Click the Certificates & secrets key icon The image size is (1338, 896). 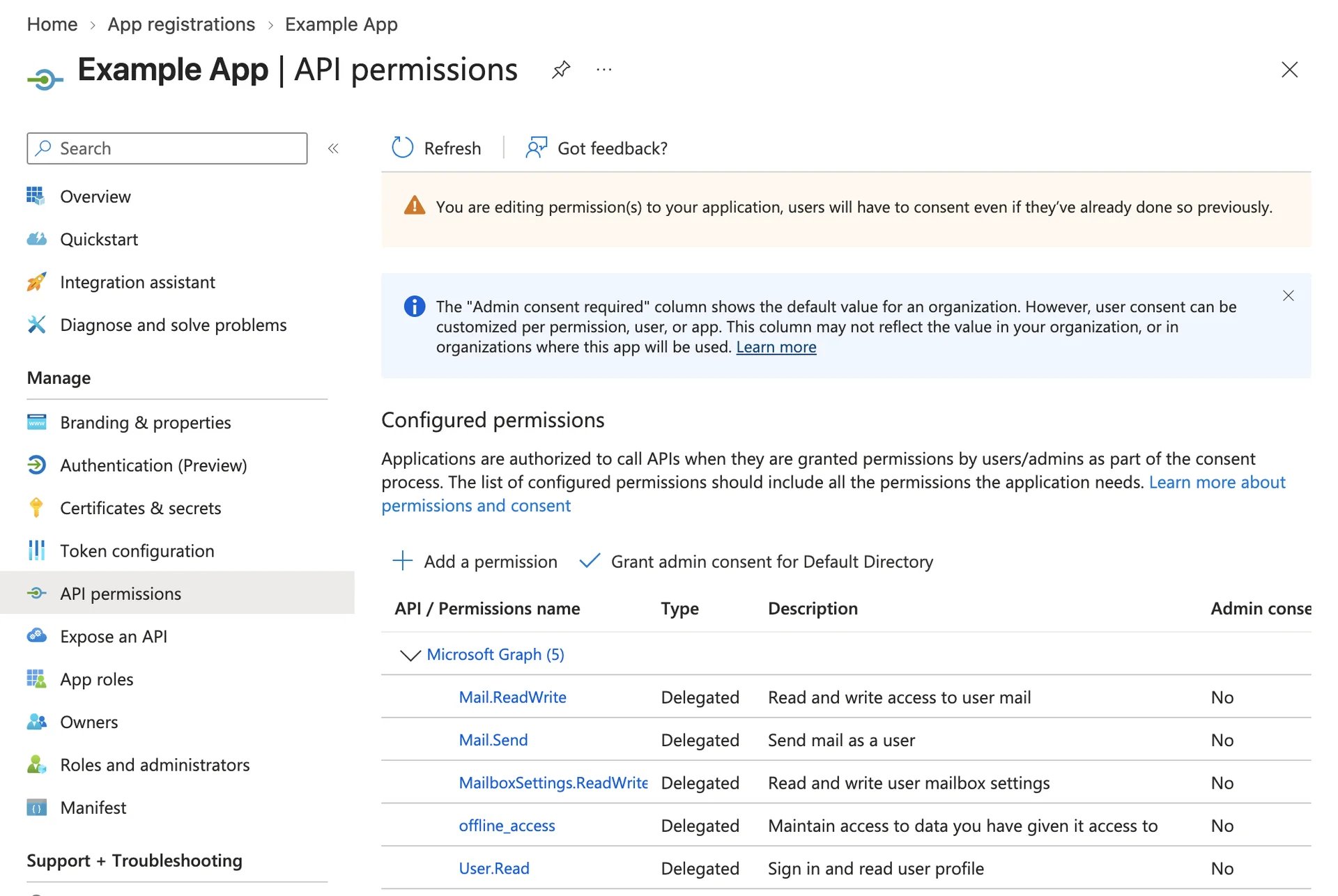(36, 507)
